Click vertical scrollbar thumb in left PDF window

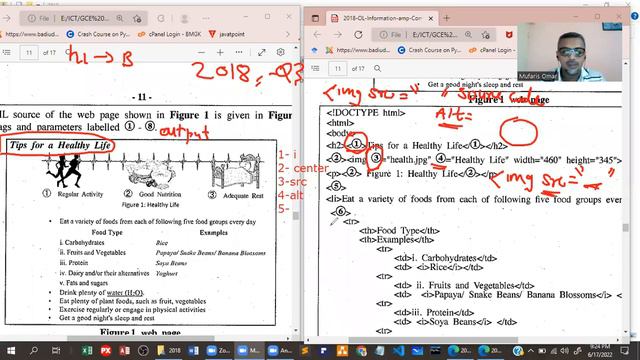[x=296, y=216]
